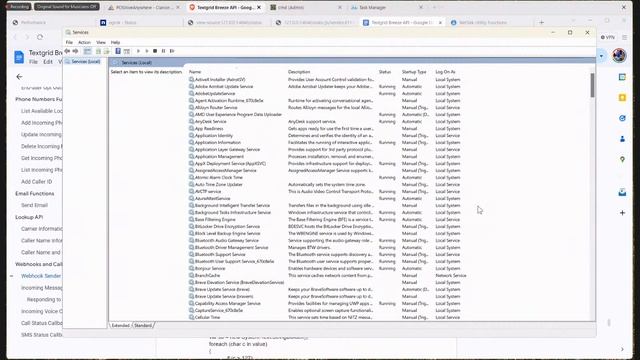Sort by the Description column header
The width and height of the screenshot is (640, 360).
pos(299,72)
